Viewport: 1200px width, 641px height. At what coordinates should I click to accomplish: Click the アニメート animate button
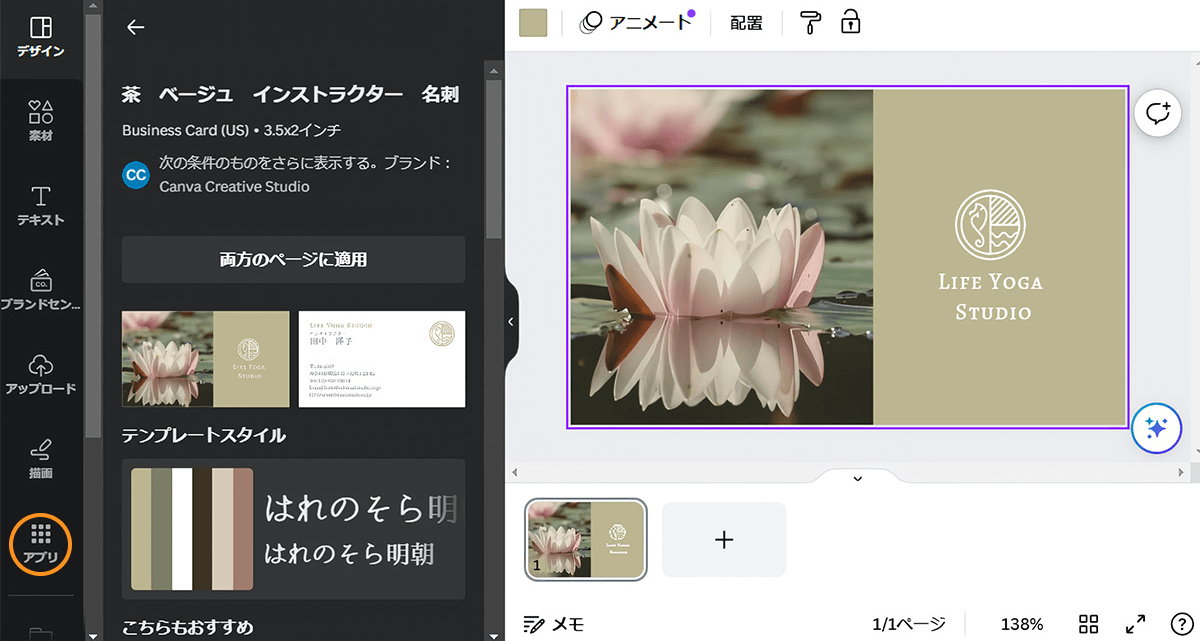[x=637, y=23]
